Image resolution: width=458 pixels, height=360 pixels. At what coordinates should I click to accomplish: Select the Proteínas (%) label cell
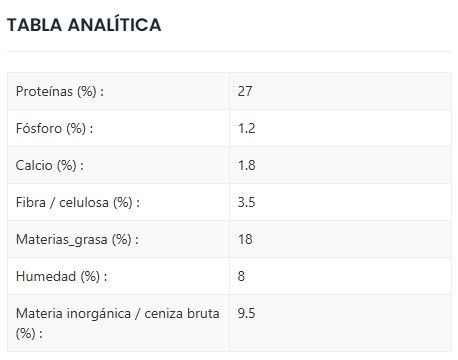coord(118,91)
